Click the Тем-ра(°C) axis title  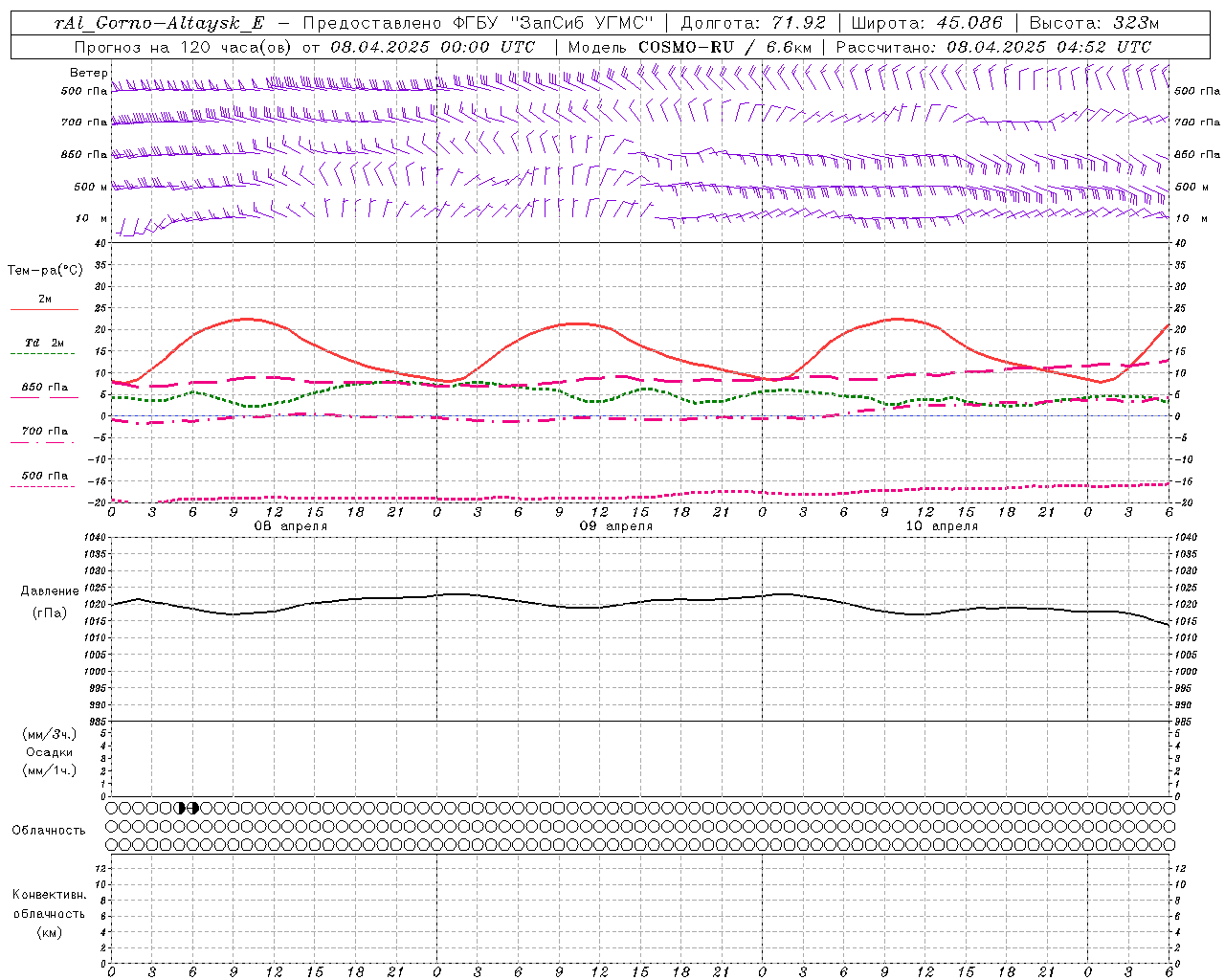(45, 271)
